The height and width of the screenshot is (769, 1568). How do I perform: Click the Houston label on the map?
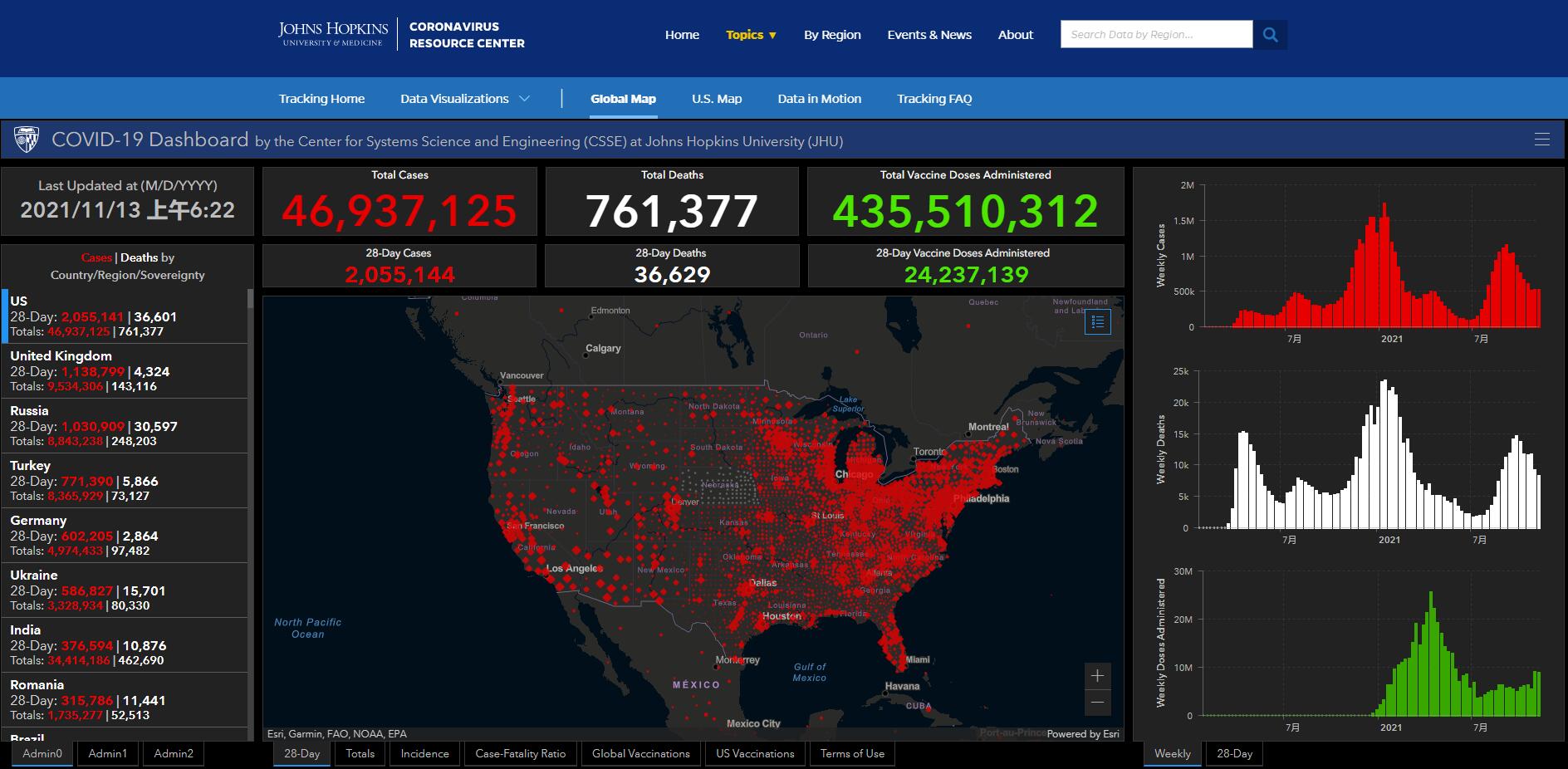coord(782,616)
